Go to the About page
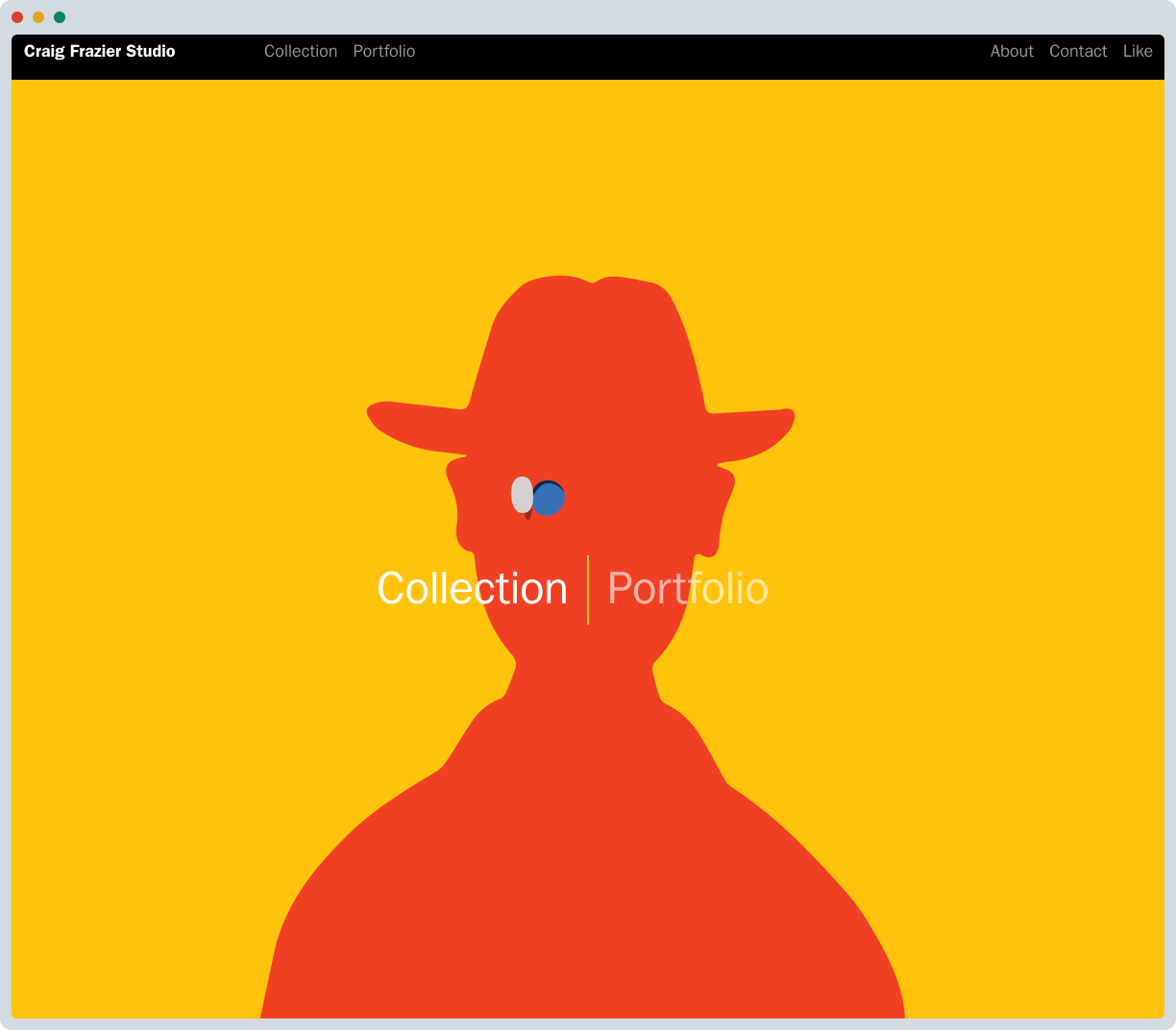The width and height of the screenshot is (1176, 1030). tap(1012, 51)
